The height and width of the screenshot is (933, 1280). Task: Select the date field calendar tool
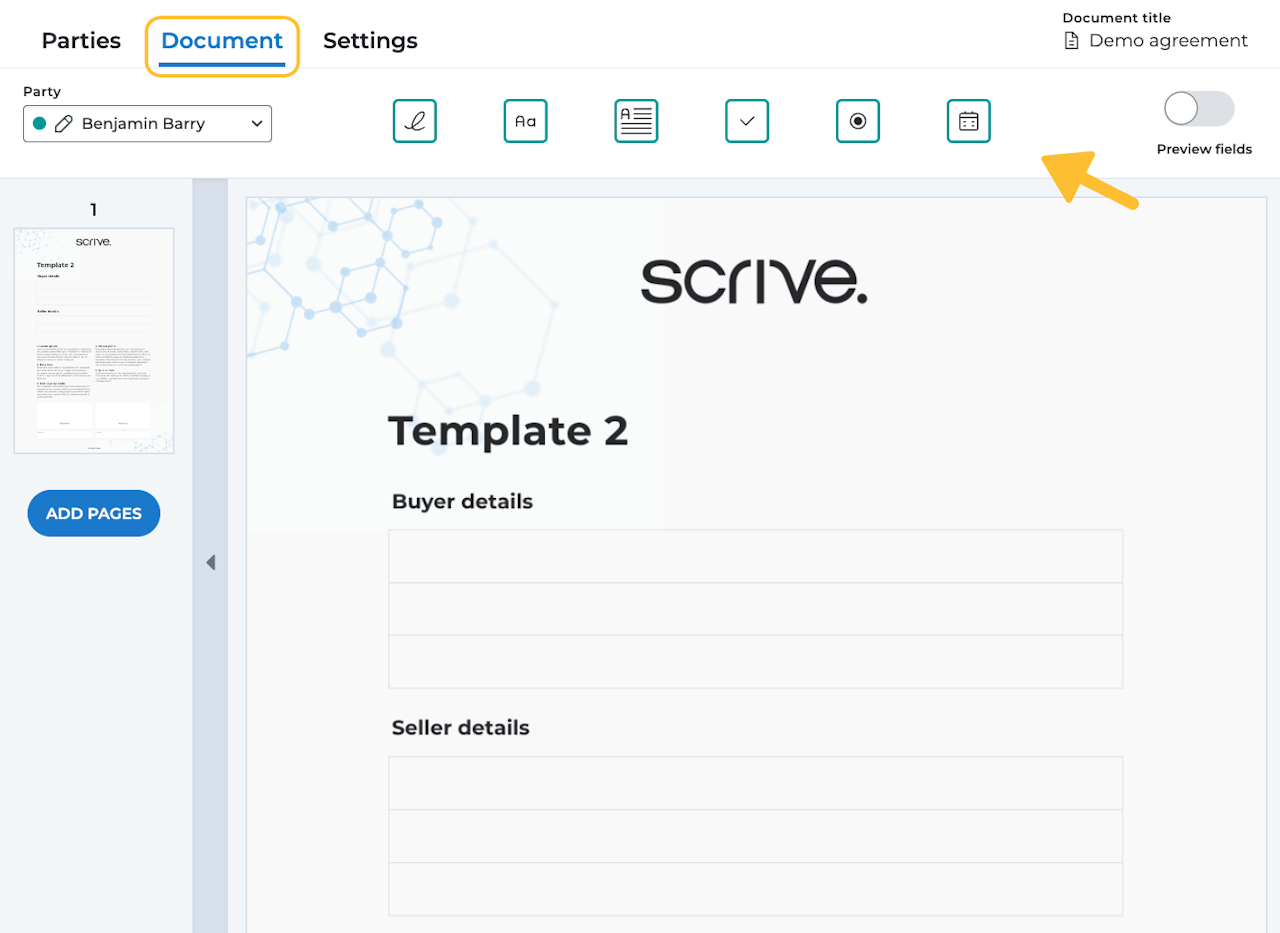969,121
